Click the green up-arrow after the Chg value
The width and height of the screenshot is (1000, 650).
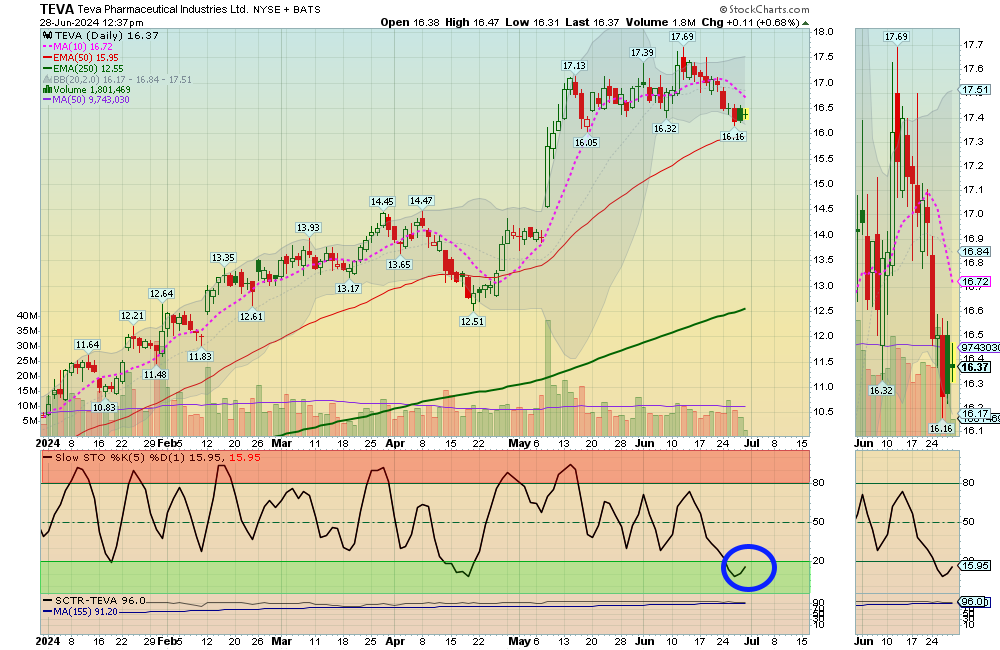point(805,22)
